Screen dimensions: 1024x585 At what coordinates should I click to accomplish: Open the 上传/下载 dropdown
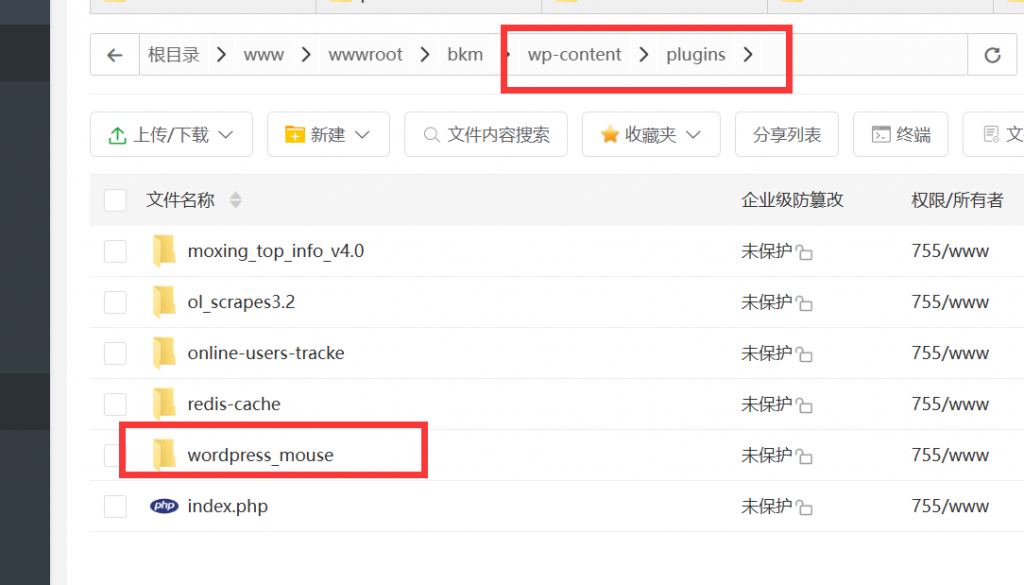tap(171, 134)
